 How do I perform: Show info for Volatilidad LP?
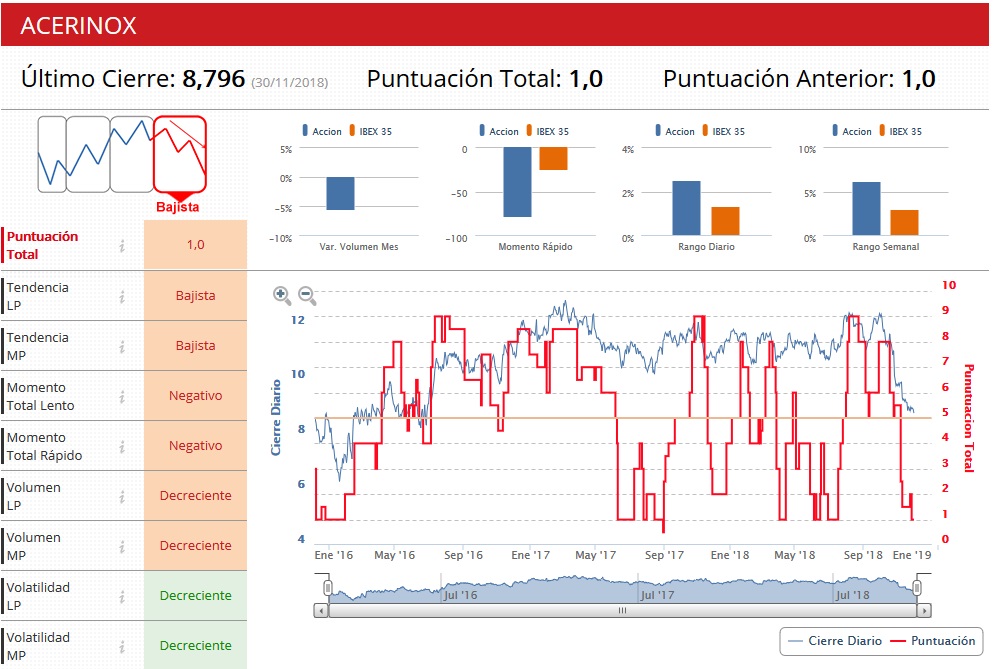point(122,596)
